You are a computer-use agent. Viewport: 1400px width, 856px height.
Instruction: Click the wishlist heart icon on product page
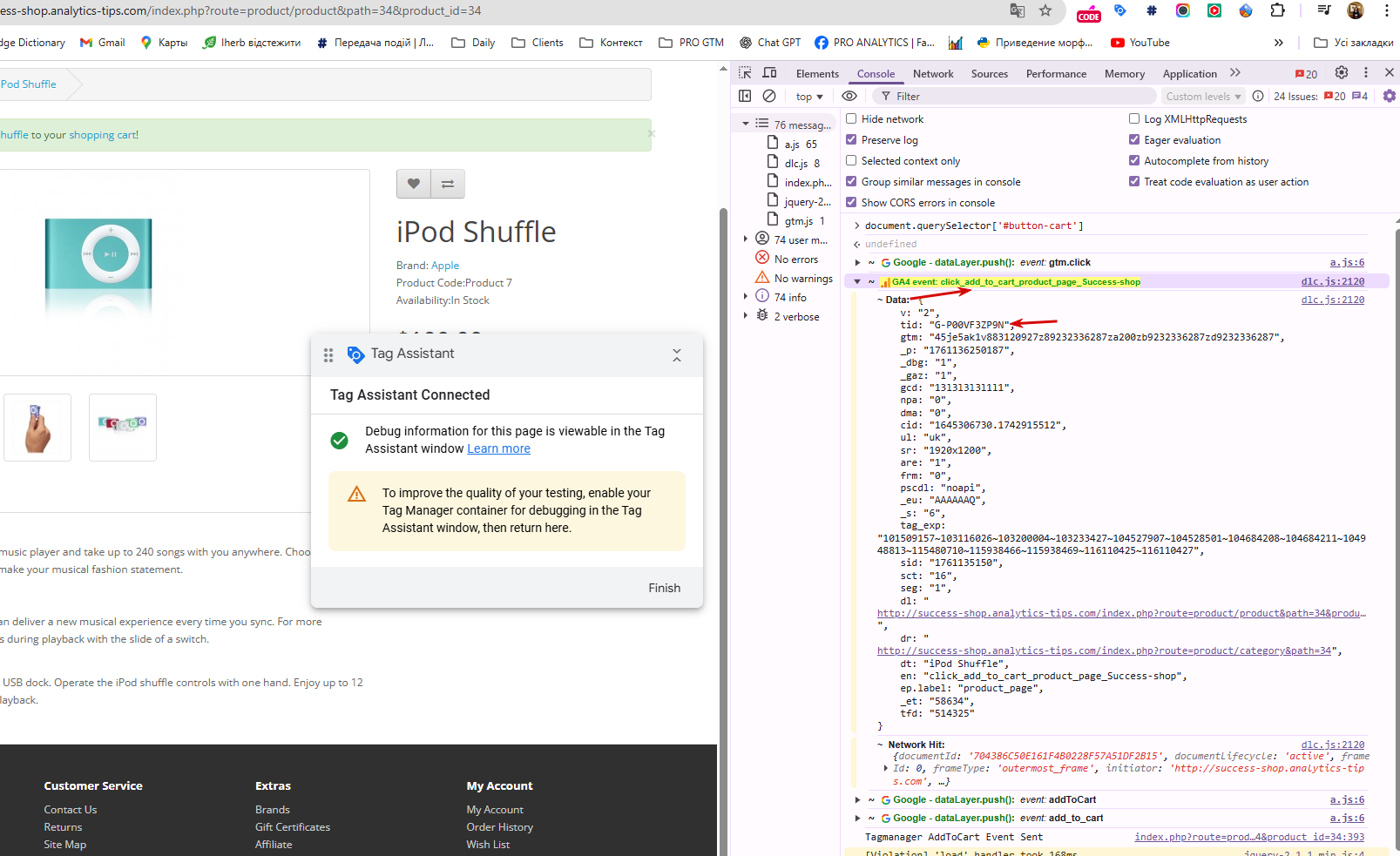point(414,184)
